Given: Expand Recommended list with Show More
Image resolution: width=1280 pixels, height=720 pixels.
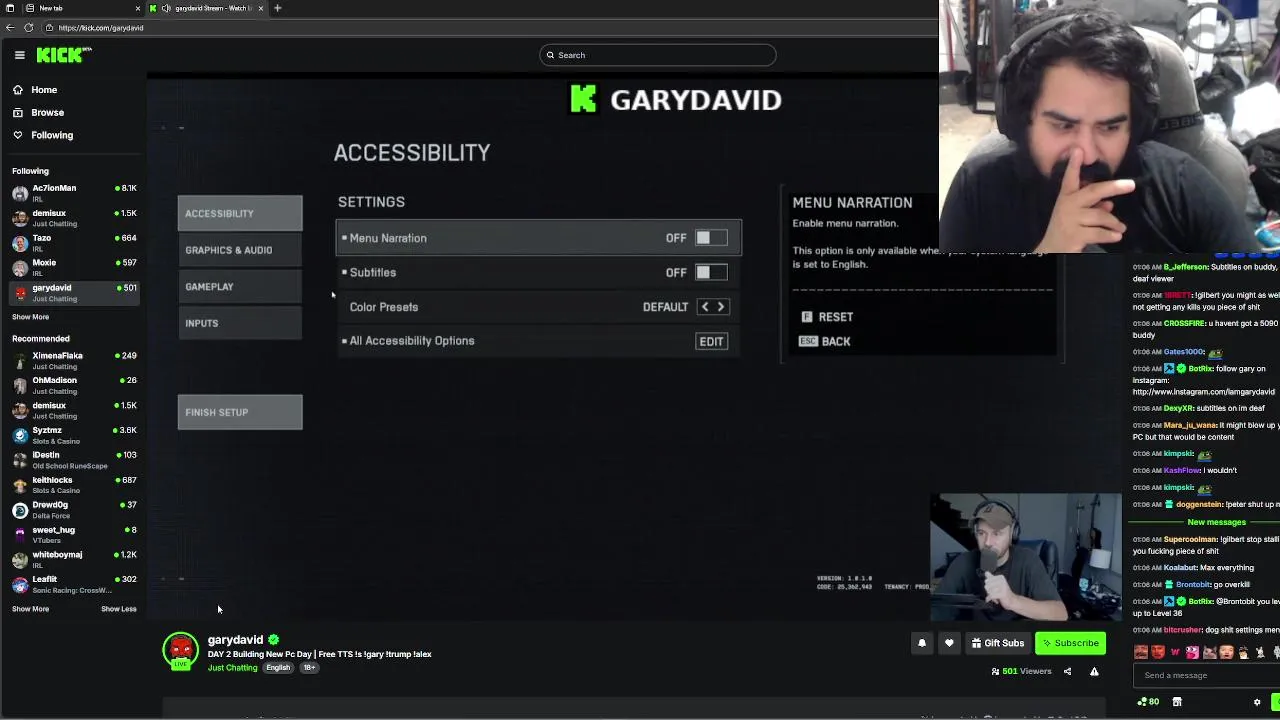Looking at the screenshot, I should [30, 609].
